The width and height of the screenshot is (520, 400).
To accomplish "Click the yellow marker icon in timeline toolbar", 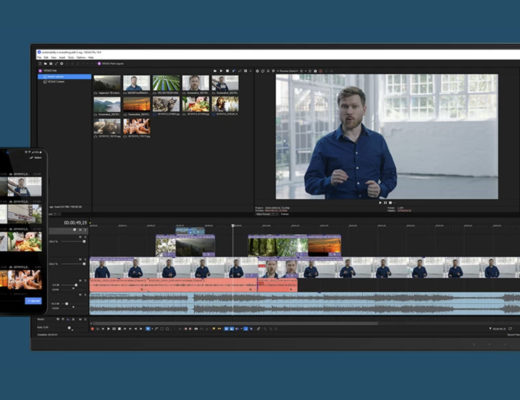I will point(214,329).
